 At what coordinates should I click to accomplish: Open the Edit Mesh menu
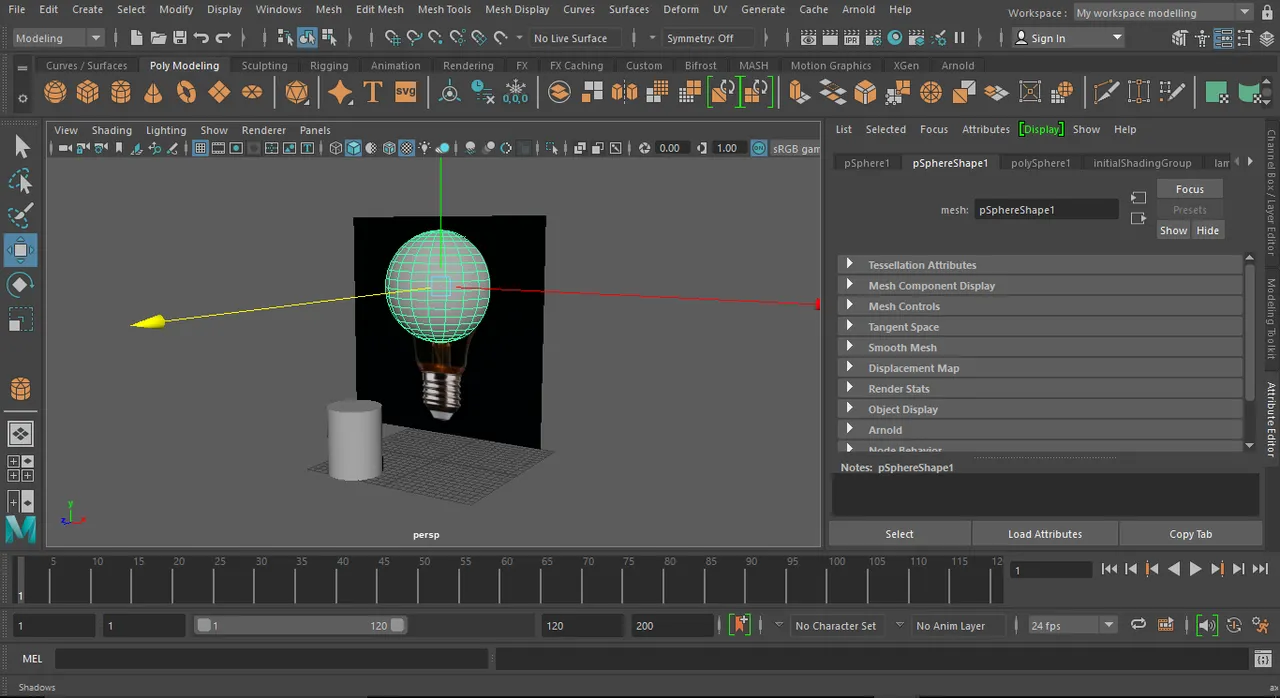pos(380,9)
